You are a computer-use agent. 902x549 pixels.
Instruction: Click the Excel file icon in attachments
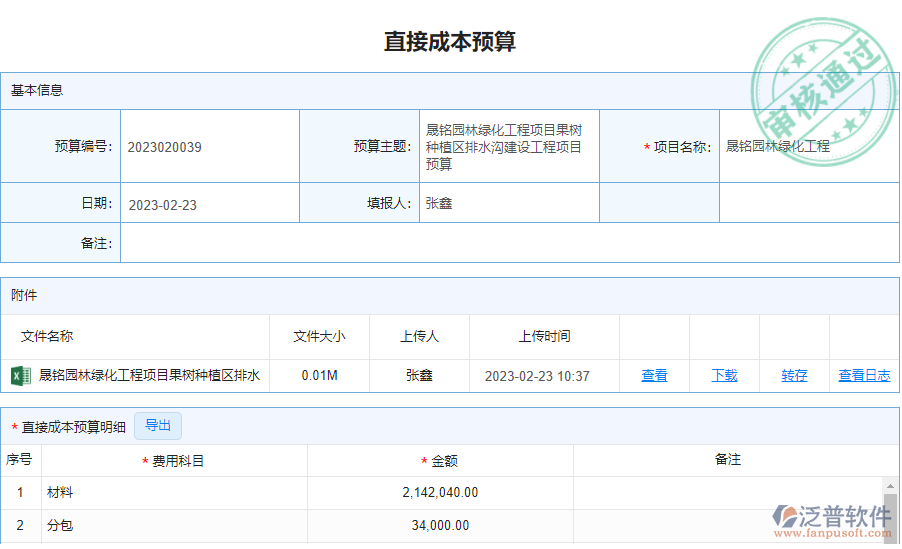[x=20, y=376]
